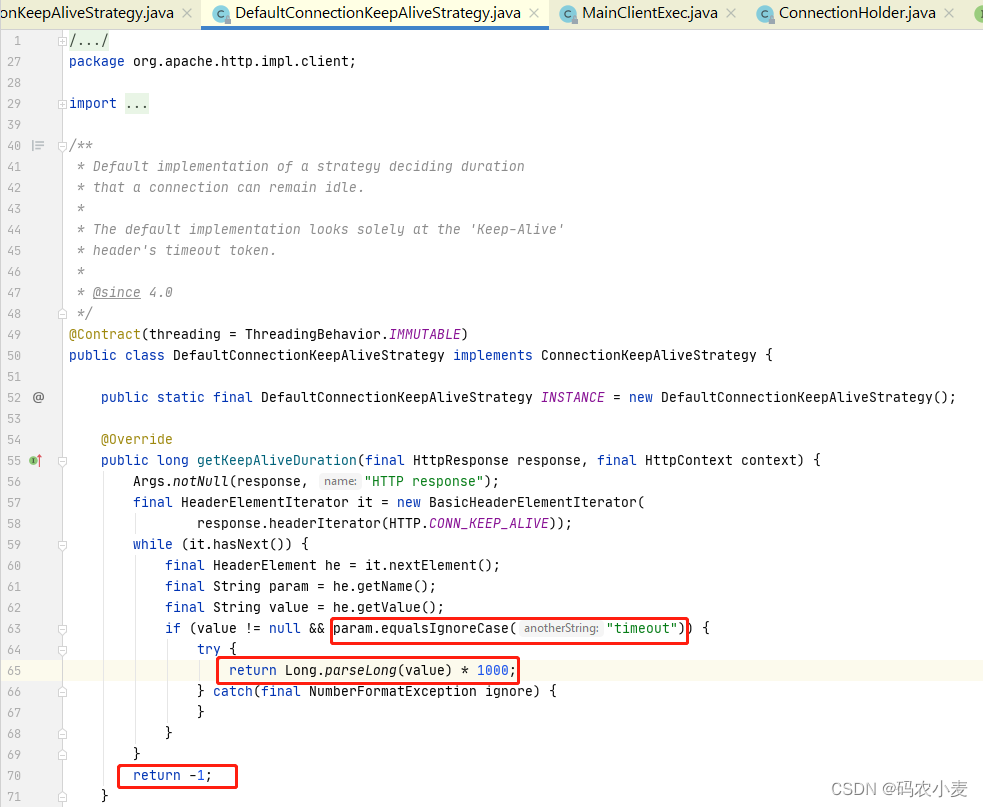Click the anotherString parameter hint
983x807 pixels.
point(561,628)
